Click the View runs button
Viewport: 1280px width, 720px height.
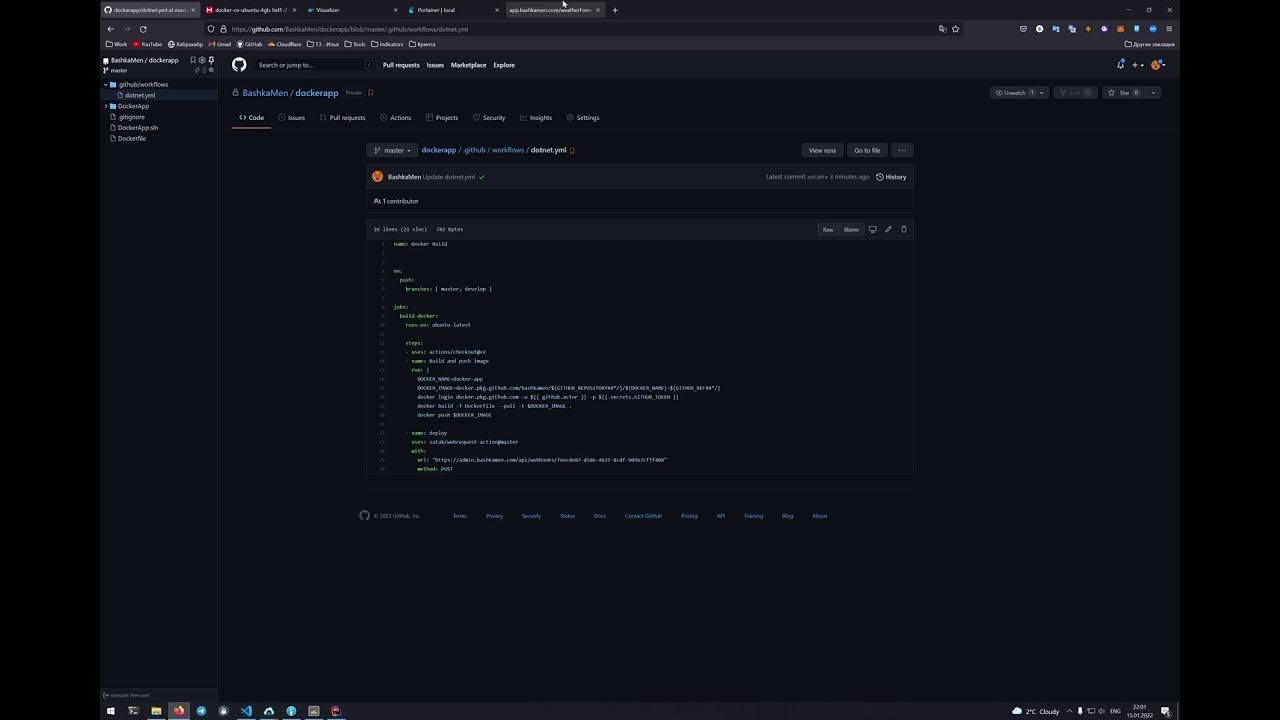pyautogui.click(x=822, y=150)
